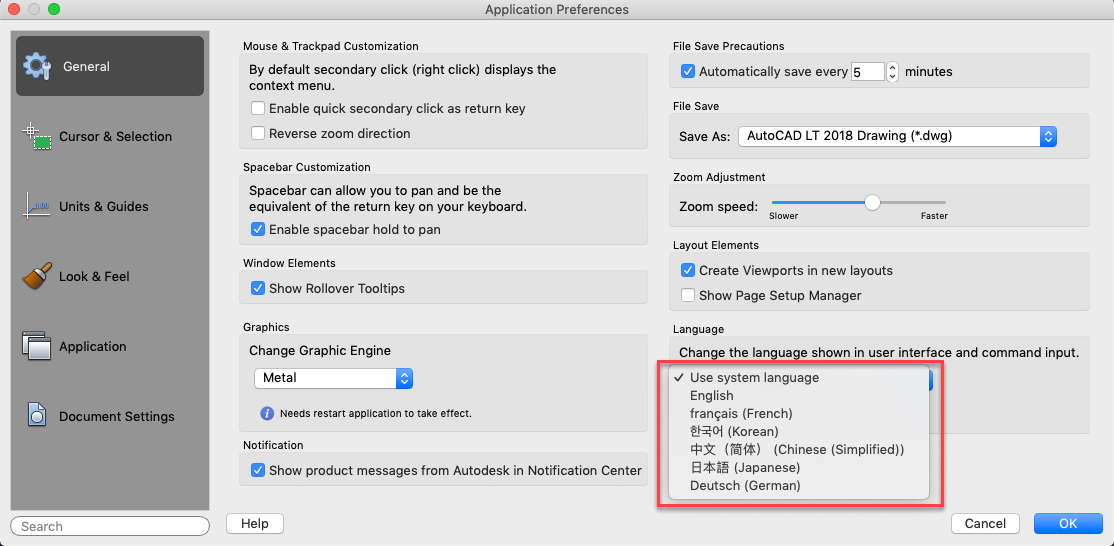Expand the Save As file format dropdown
This screenshot has width=1114, height=546.
[x=897, y=136]
